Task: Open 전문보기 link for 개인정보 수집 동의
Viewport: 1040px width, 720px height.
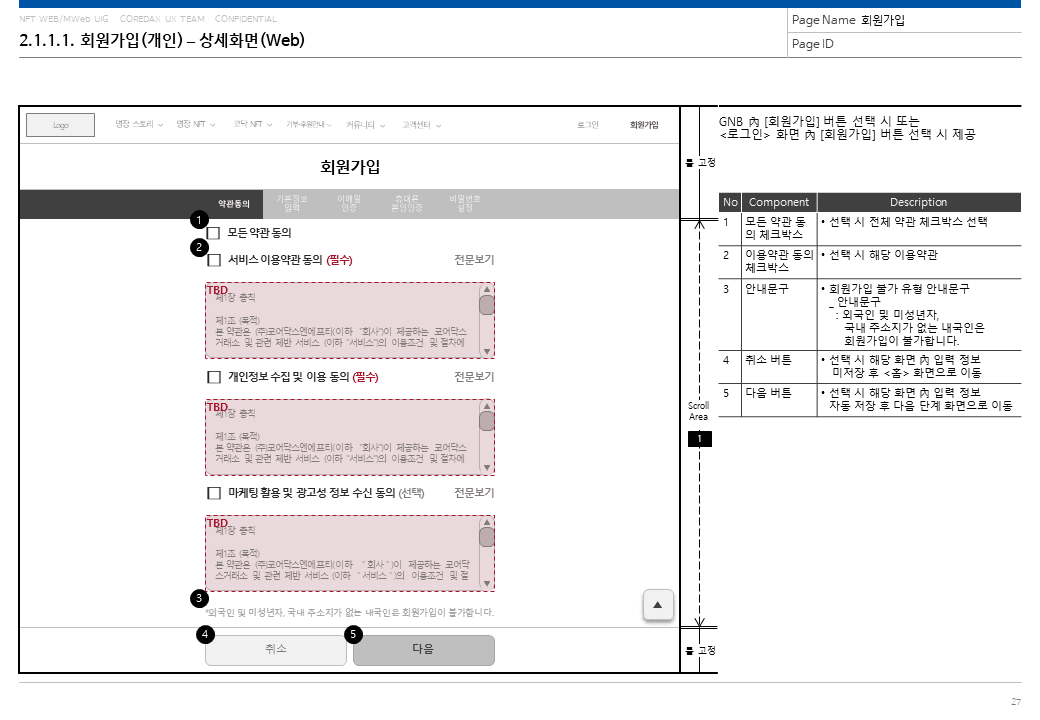Action: pyautogui.click(x=474, y=377)
